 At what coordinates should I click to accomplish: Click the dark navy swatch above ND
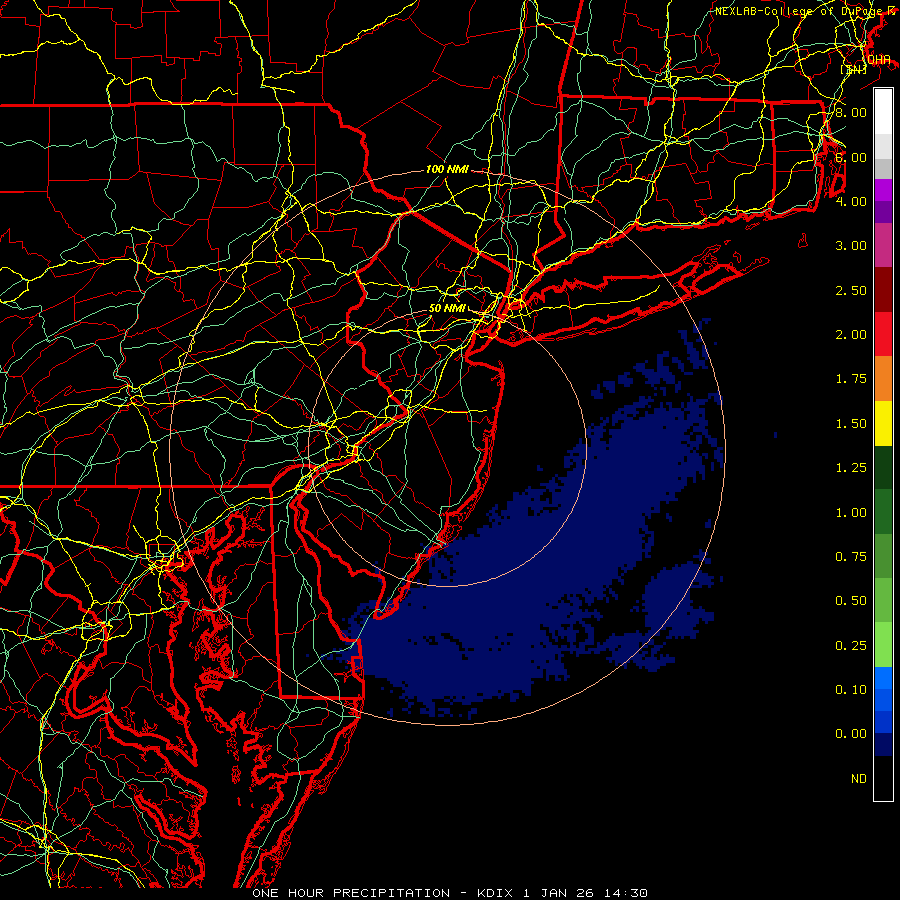tap(883, 745)
